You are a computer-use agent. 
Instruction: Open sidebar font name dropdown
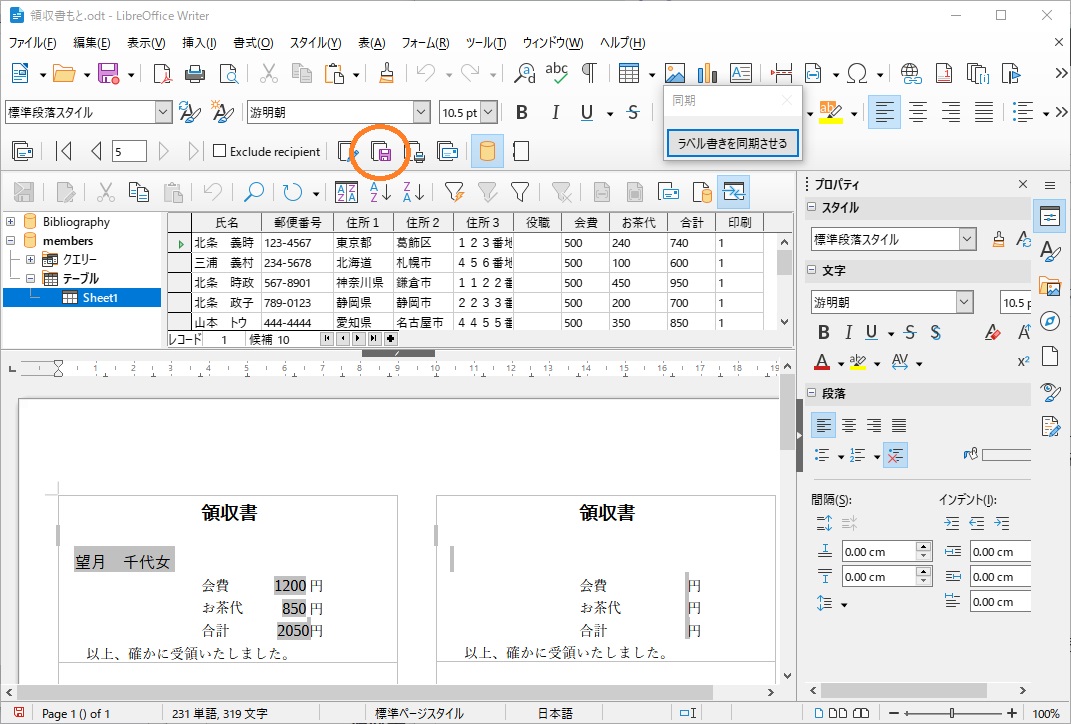[x=964, y=302]
